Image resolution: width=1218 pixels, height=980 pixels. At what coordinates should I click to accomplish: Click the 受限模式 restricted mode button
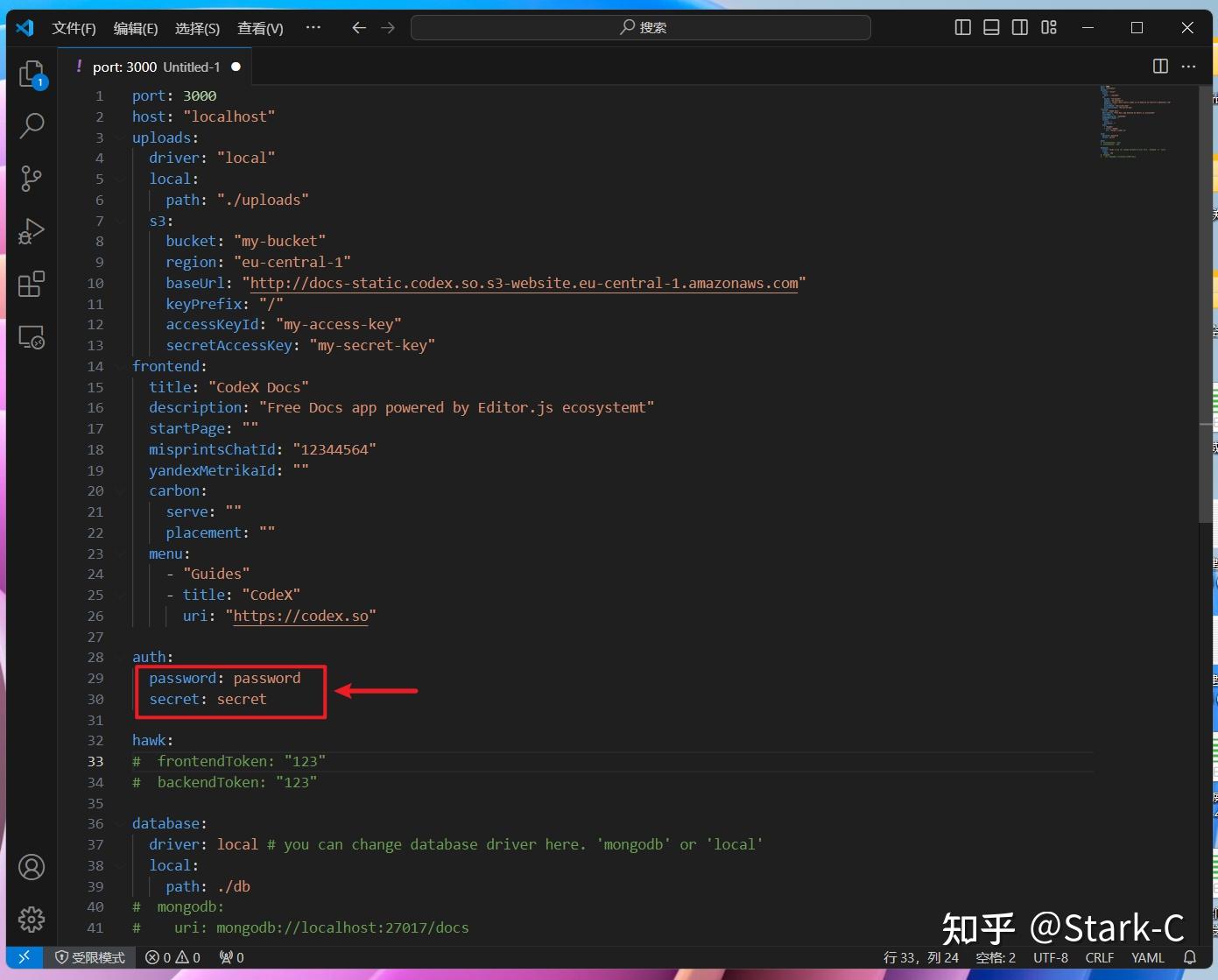click(x=89, y=957)
